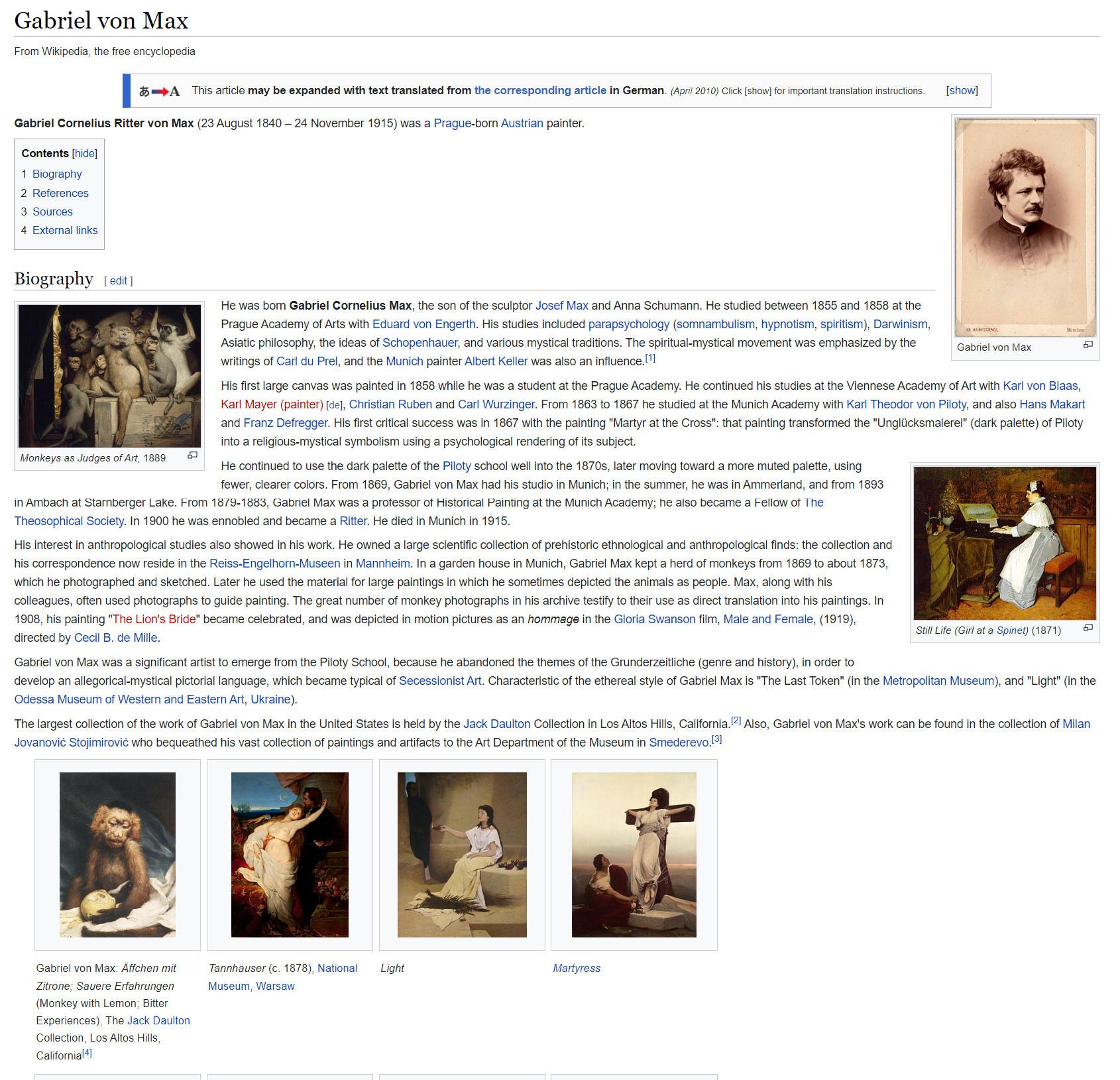The image size is (1120, 1080).
Task: Click citation footnote [2] after California
Action: click(736, 721)
